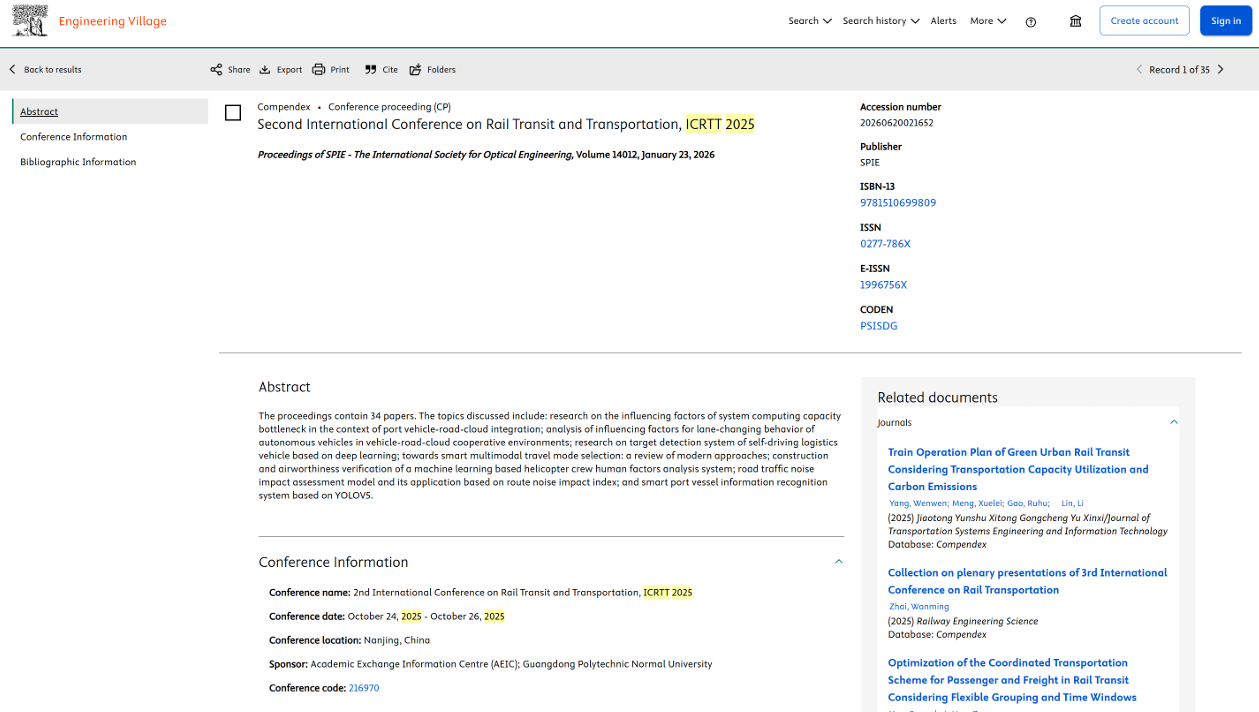Open Train Operation Plan related article
Screen dimensions: 1259x712
[x=1018, y=469]
